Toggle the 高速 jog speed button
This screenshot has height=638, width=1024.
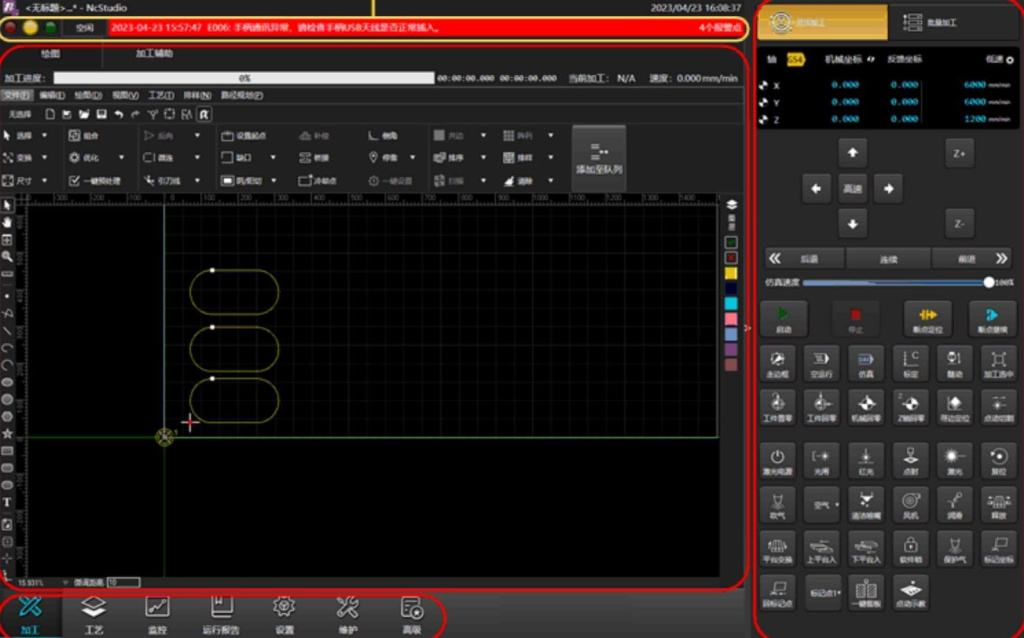[852, 188]
